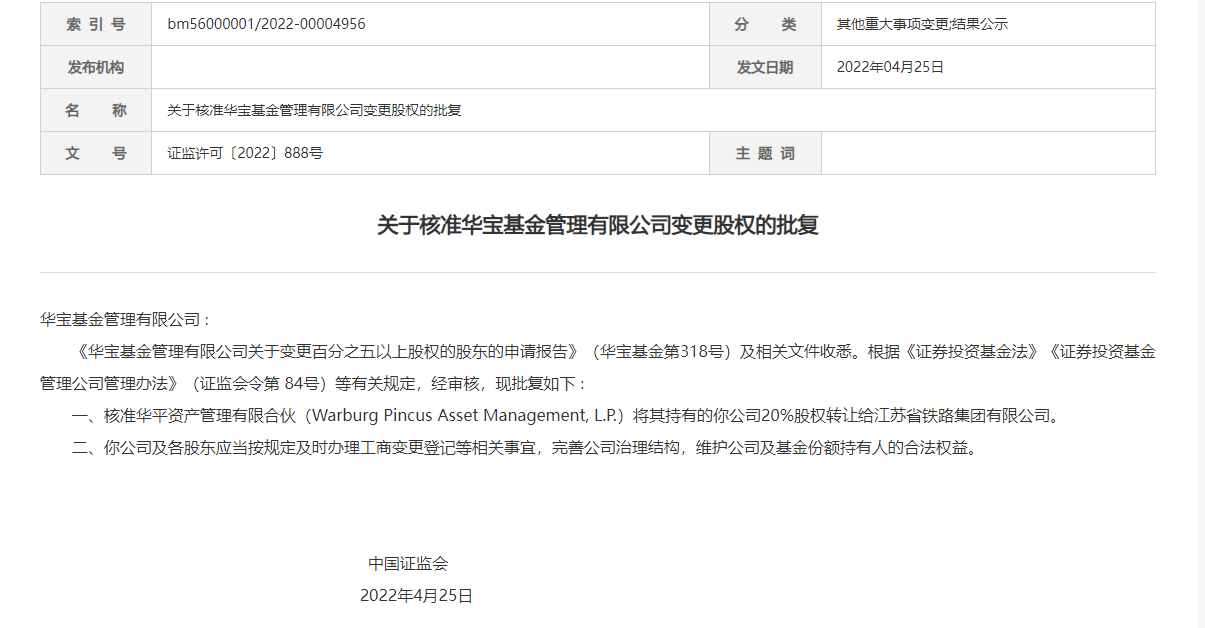Click the 发布机构 label cell
This screenshot has height=628, width=1205.
[x=96, y=67]
